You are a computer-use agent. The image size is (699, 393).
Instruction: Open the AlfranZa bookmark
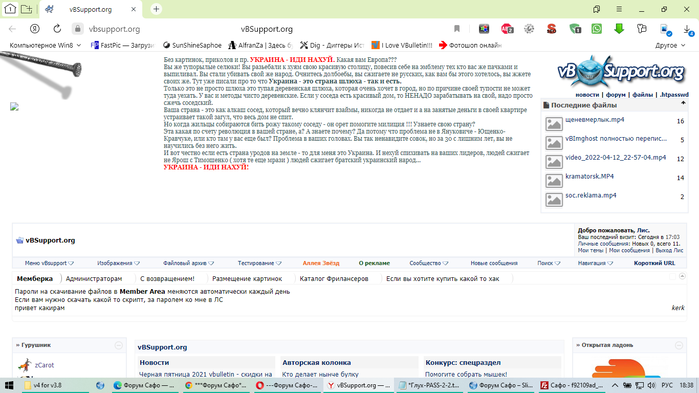(x=260, y=45)
